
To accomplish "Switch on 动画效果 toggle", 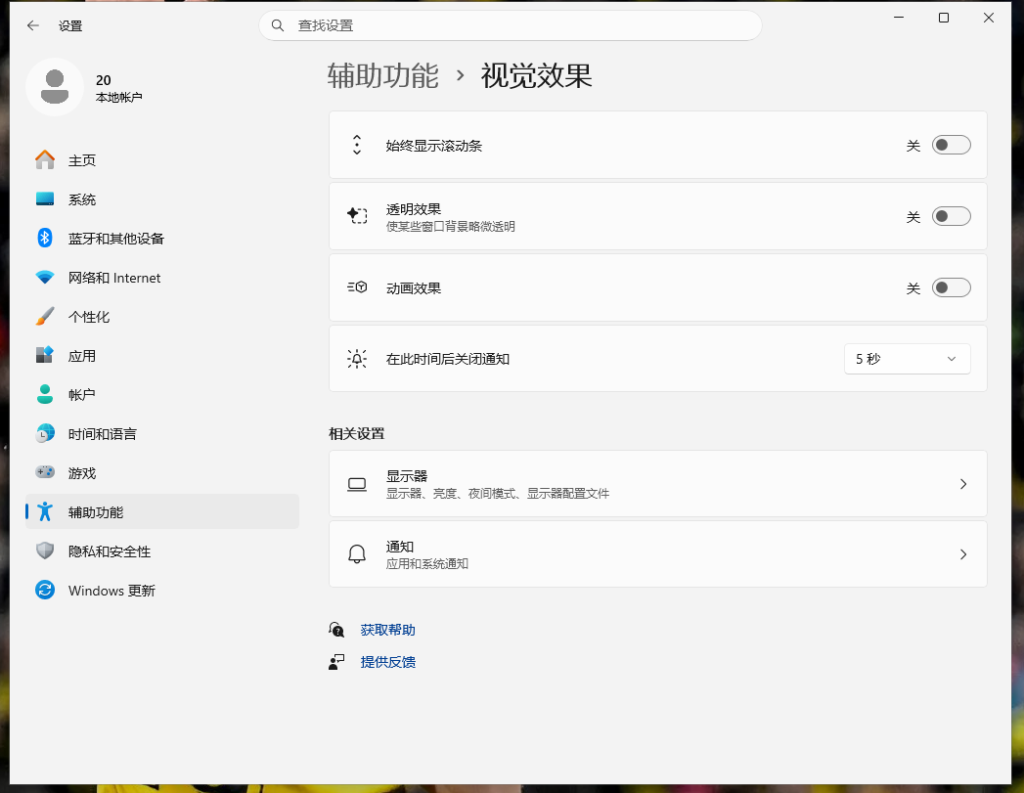I will [951, 287].
